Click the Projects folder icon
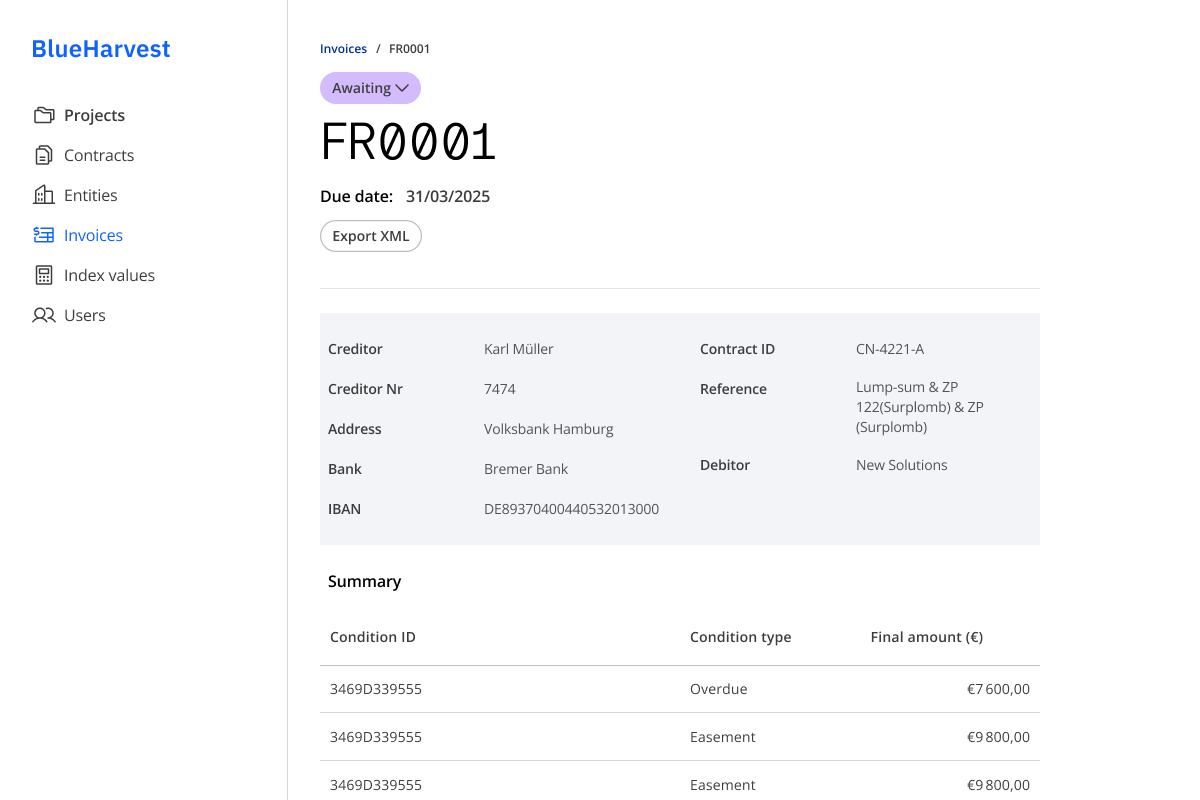Viewport: 1200px width, 800px height. (44, 115)
